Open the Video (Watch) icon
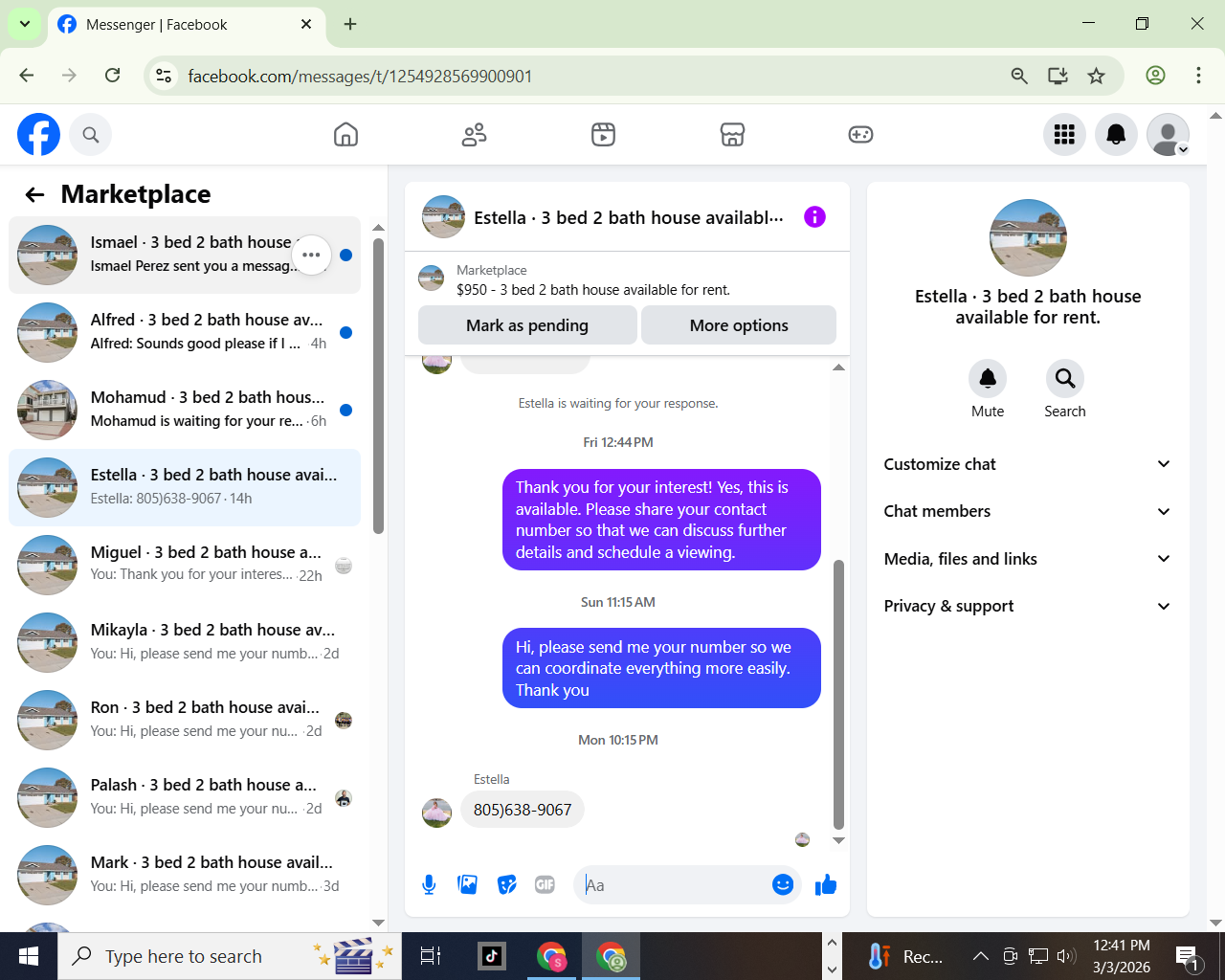 click(x=603, y=135)
